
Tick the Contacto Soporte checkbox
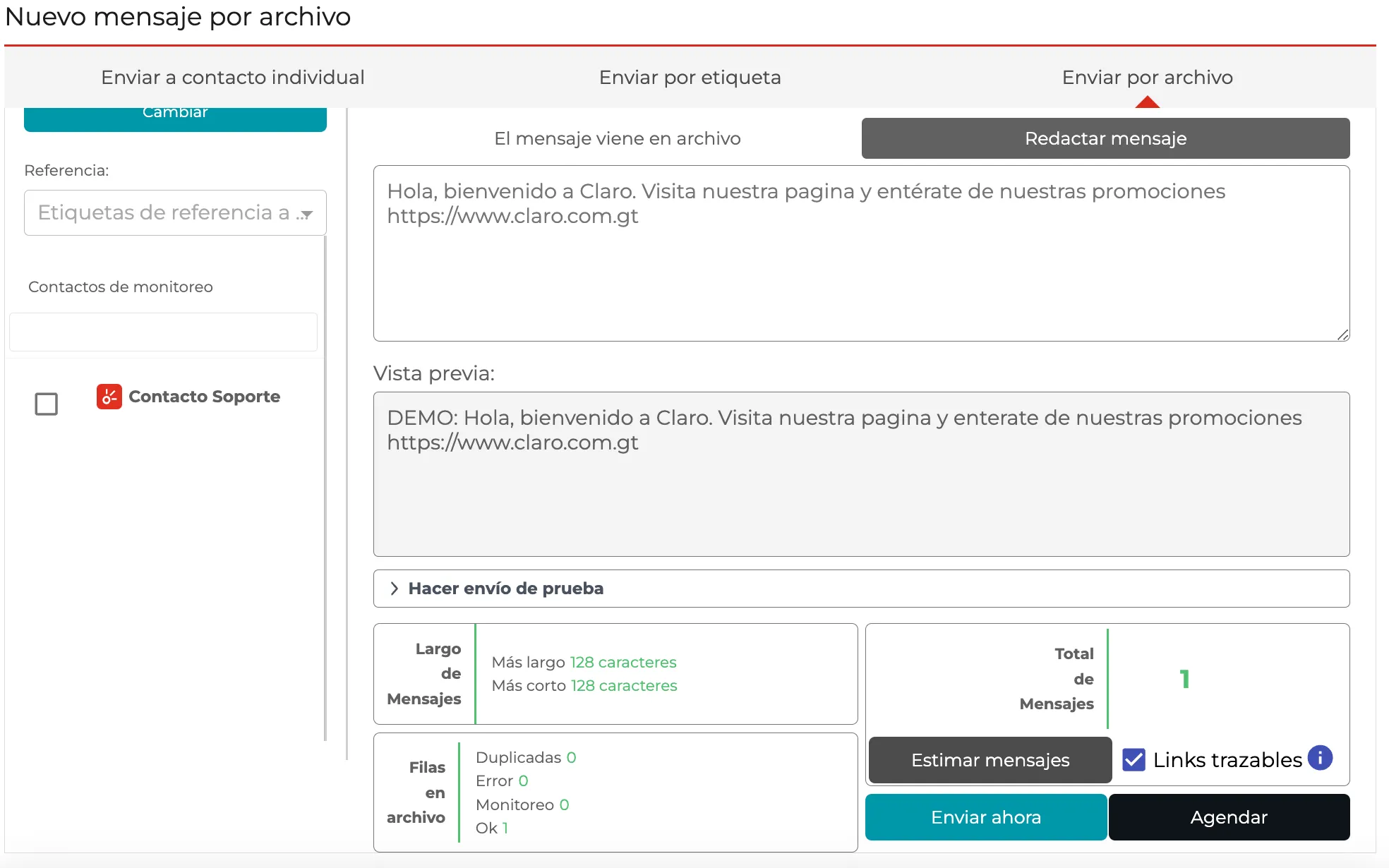point(47,404)
